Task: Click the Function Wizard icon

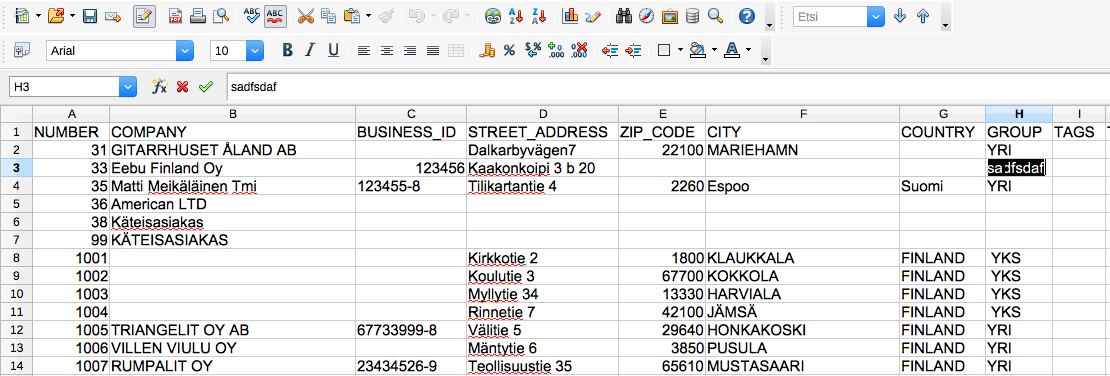Action: [160, 86]
